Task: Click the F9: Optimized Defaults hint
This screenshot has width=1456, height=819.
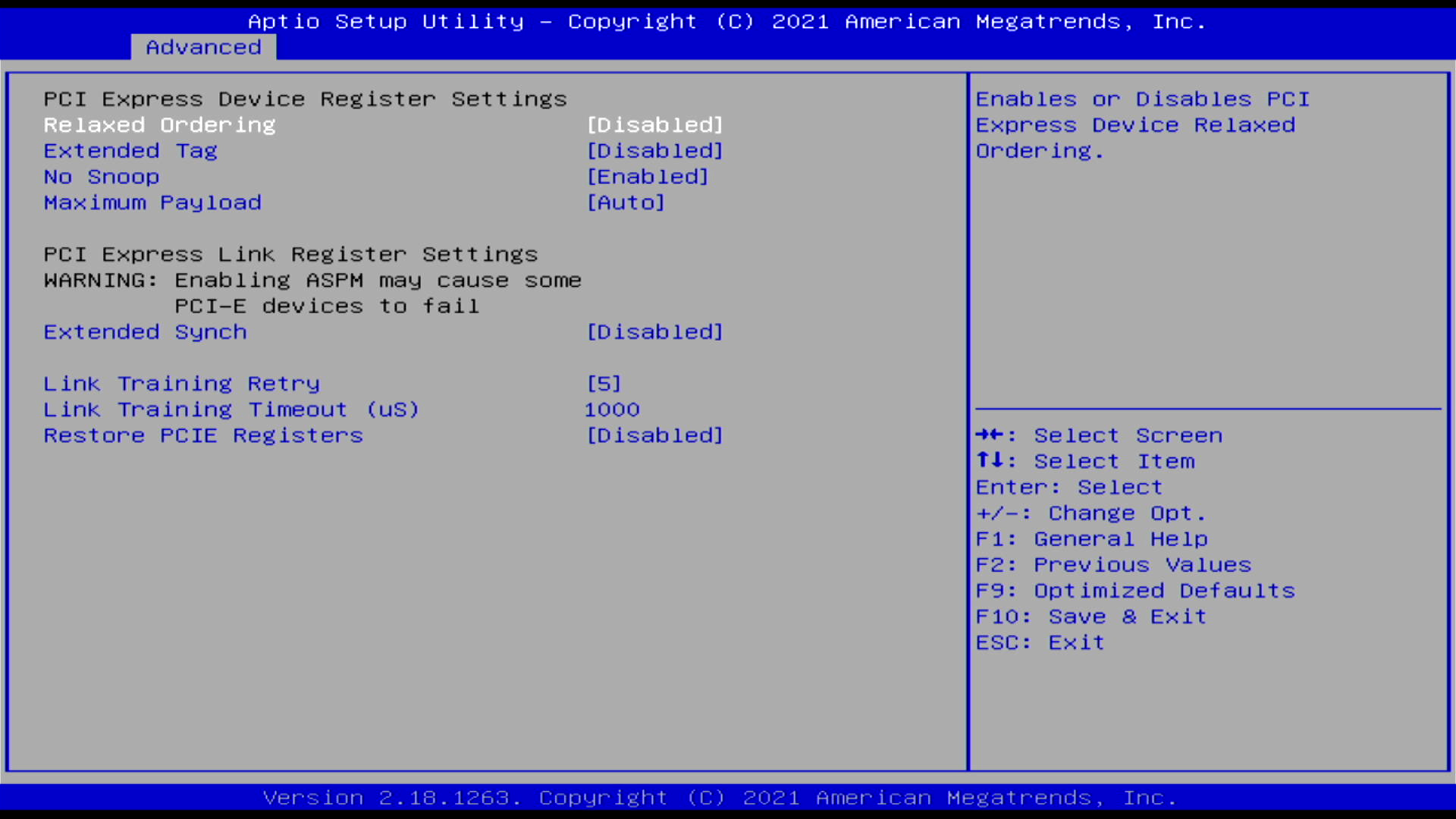Action: coord(1135,591)
